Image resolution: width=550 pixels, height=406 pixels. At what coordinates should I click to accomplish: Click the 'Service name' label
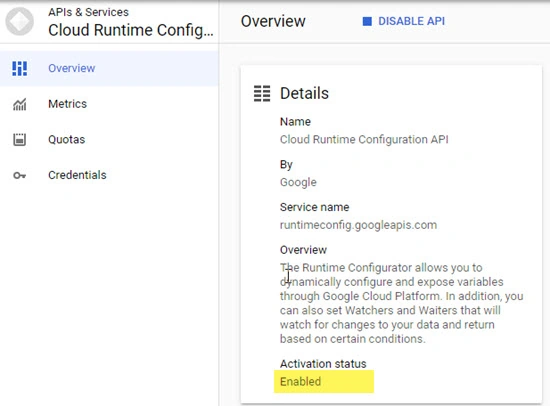click(x=315, y=207)
